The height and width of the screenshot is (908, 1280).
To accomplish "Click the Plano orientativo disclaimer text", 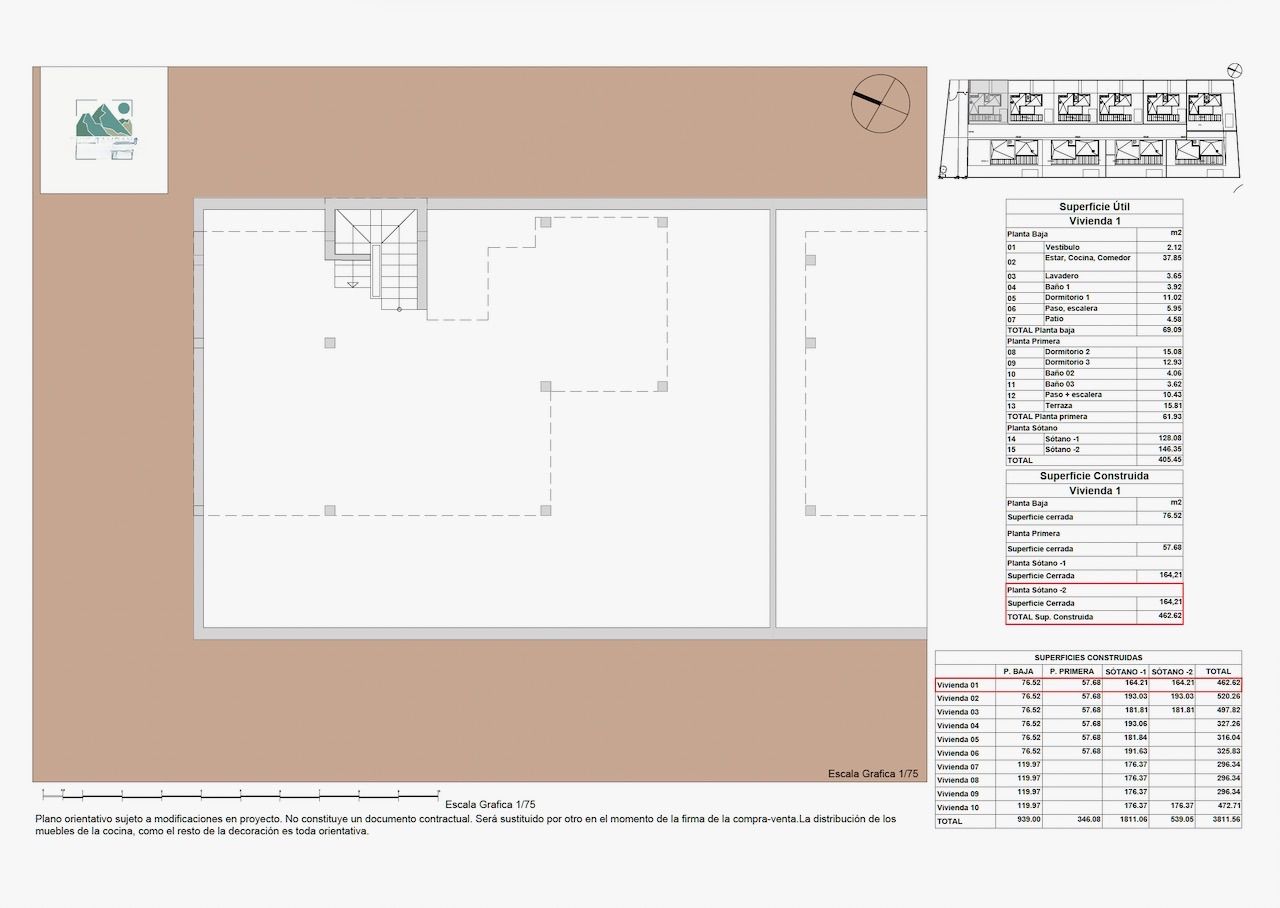I will tap(465, 824).
